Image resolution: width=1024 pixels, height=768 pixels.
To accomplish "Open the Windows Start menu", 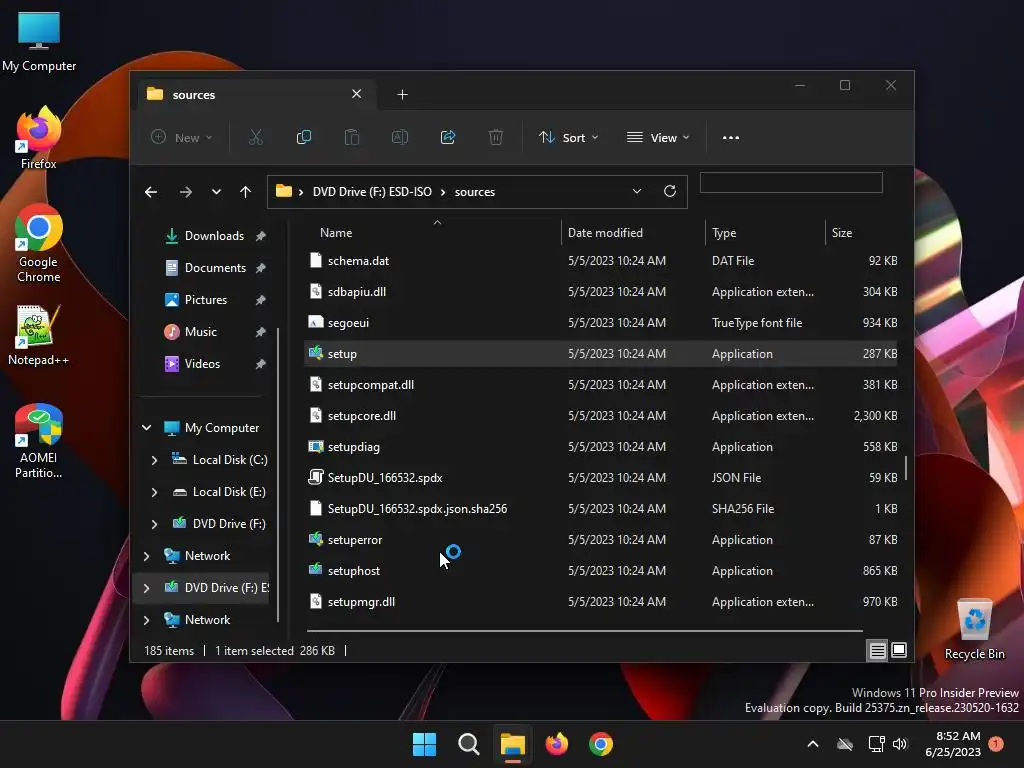I will [424, 744].
